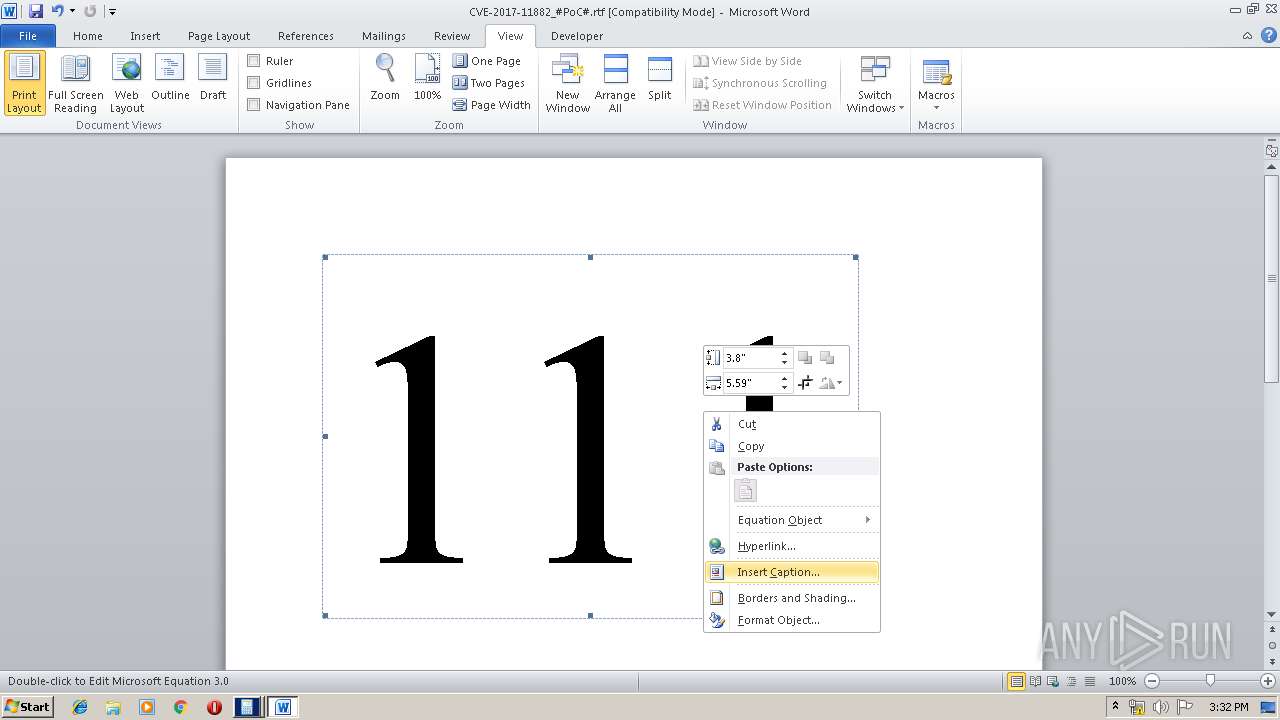Open a New Window of document

pos(567,84)
